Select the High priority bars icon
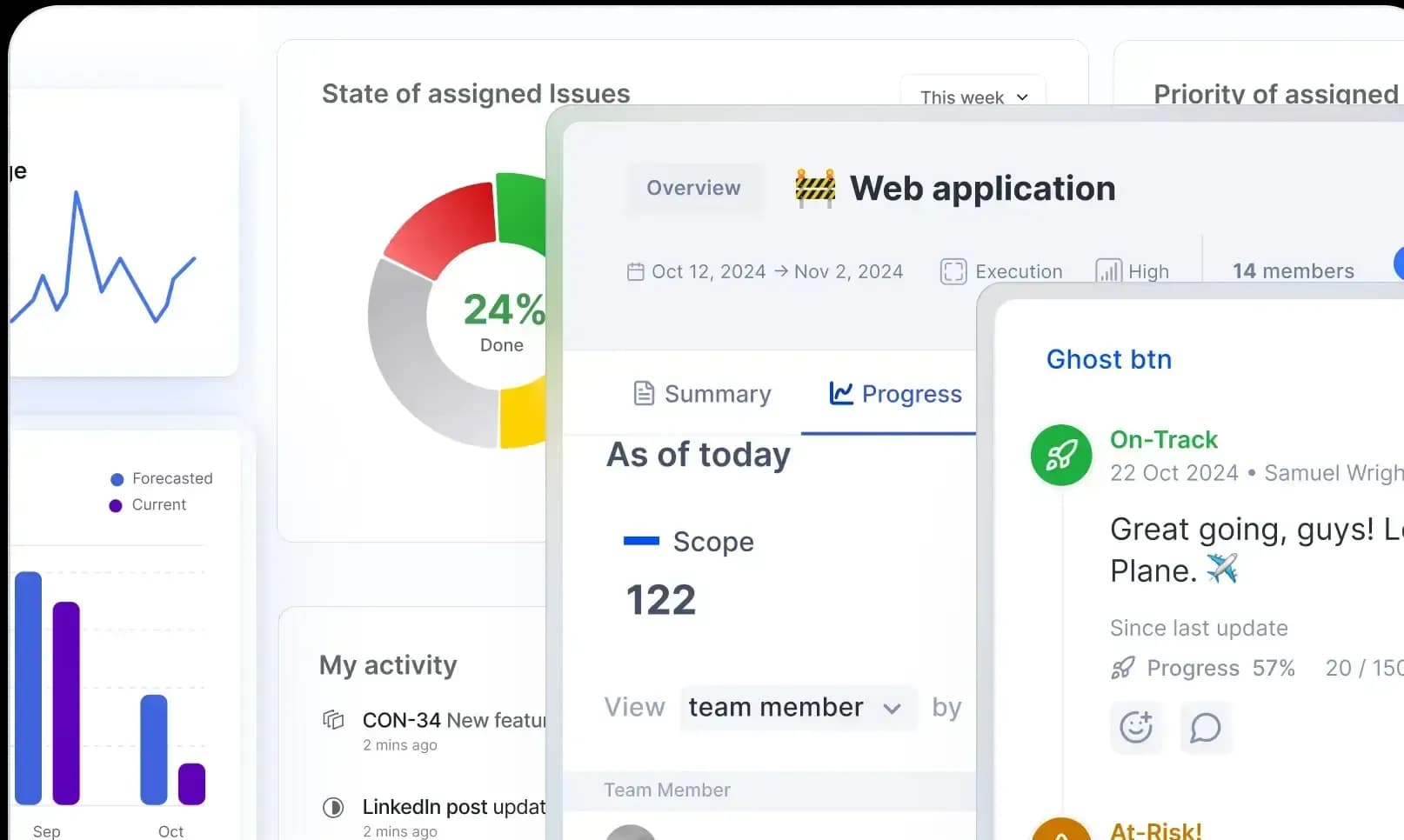Viewport: 1404px width, 840px height. pos(1108,270)
